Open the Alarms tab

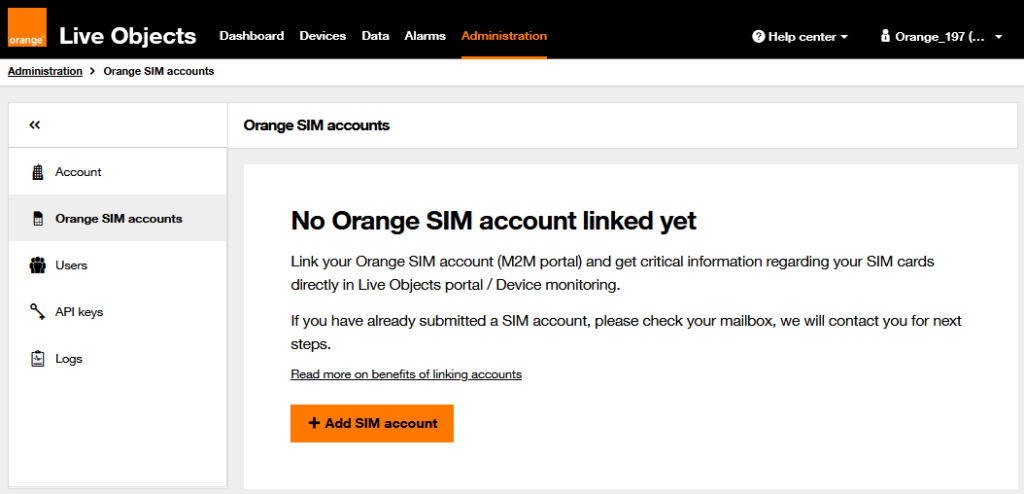(425, 36)
